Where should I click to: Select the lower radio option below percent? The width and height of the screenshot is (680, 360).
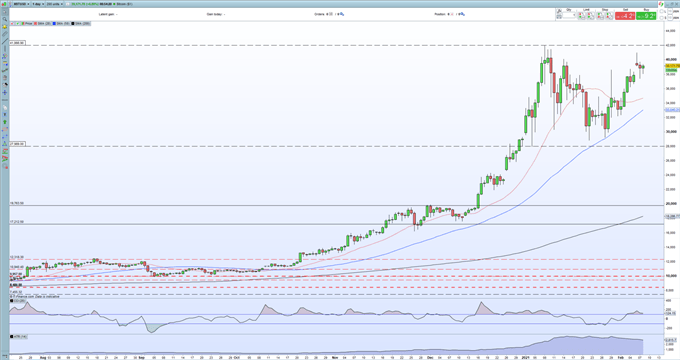click(662, 18)
